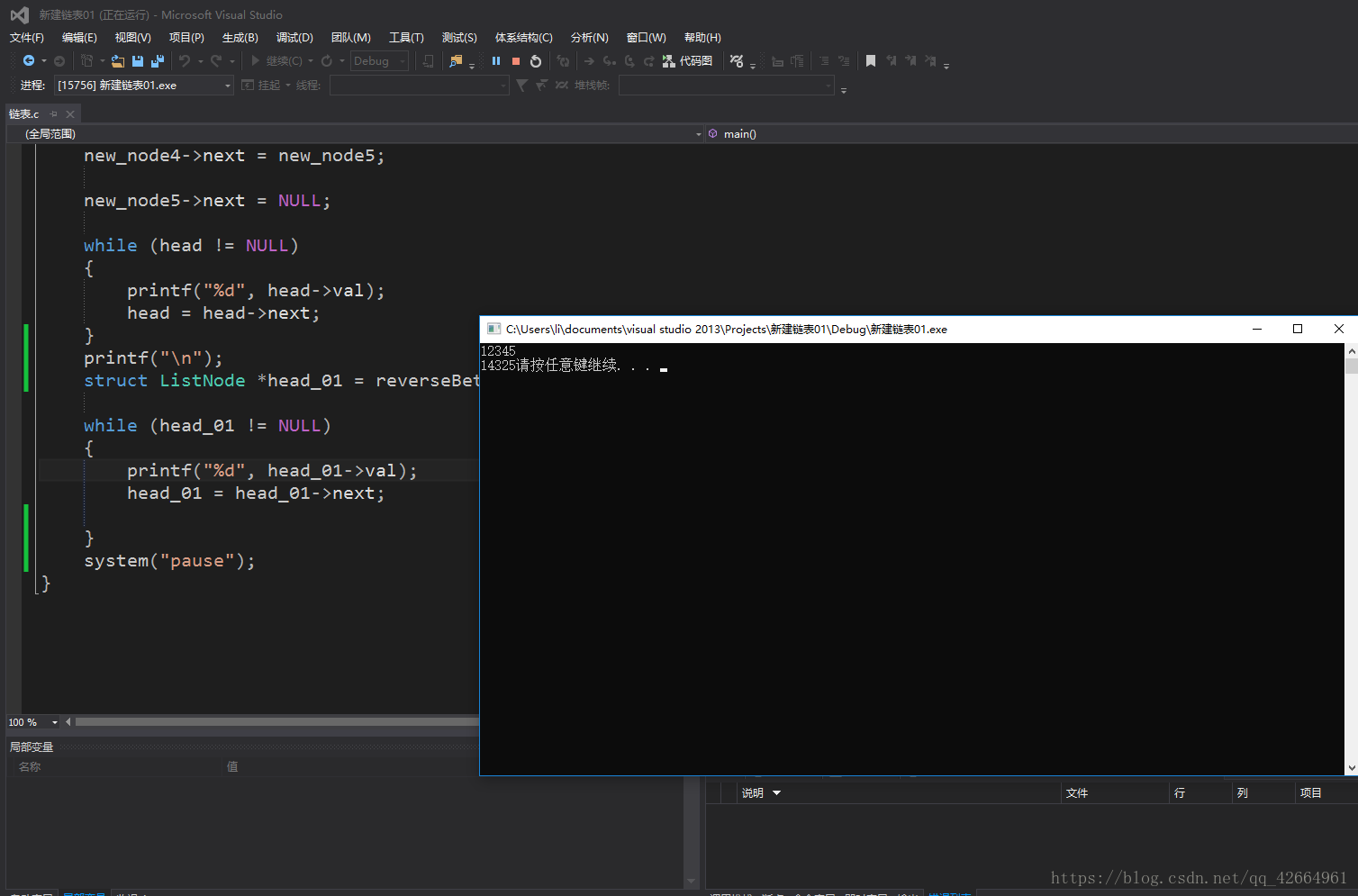Open the Undo history dropdown arrow
The height and width of the screenshot is (896, 1358).
(x=200, y=61)
